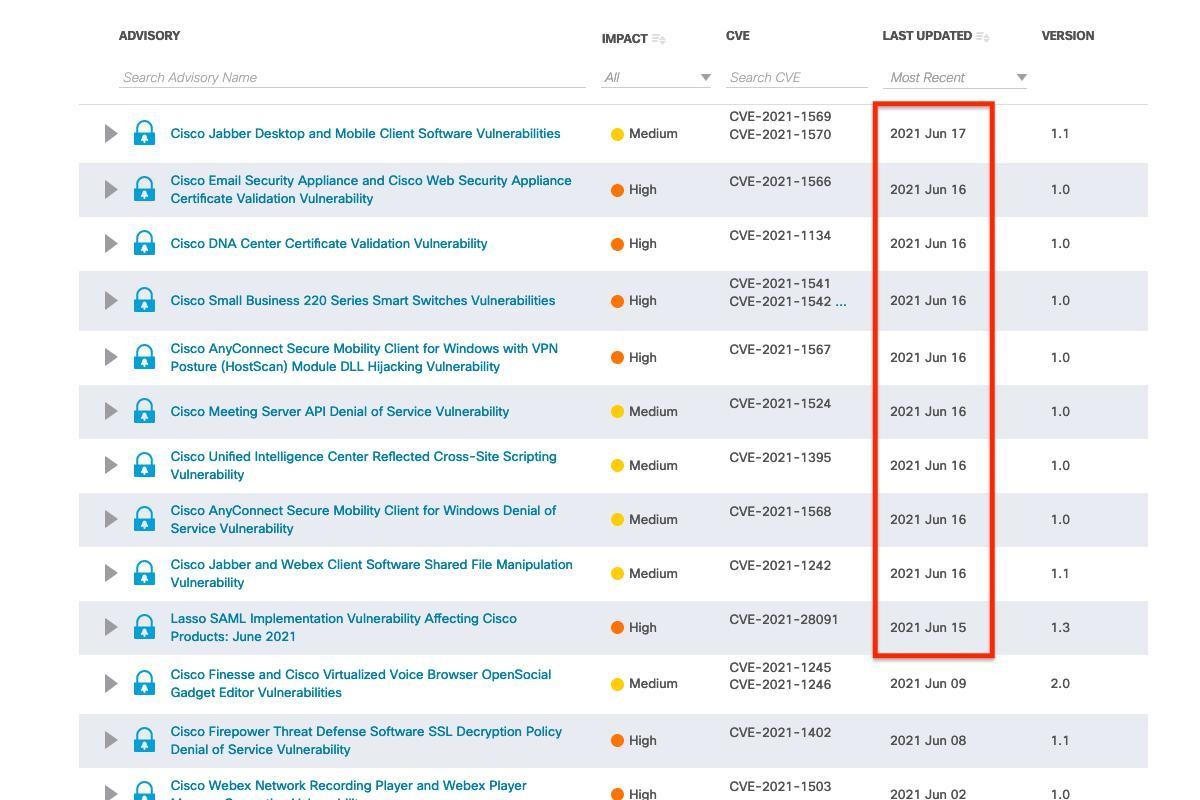This screenshot has width=1200, height=800.
Task: Expand the Unified Intelligence Center advisory row
Action: click(111, 465)
